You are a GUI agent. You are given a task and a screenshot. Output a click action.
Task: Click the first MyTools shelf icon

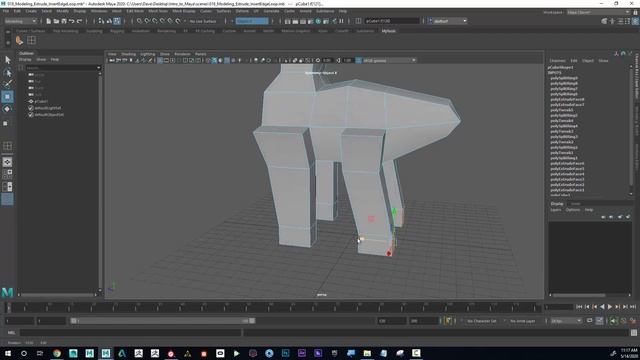[x=19, y=40]
